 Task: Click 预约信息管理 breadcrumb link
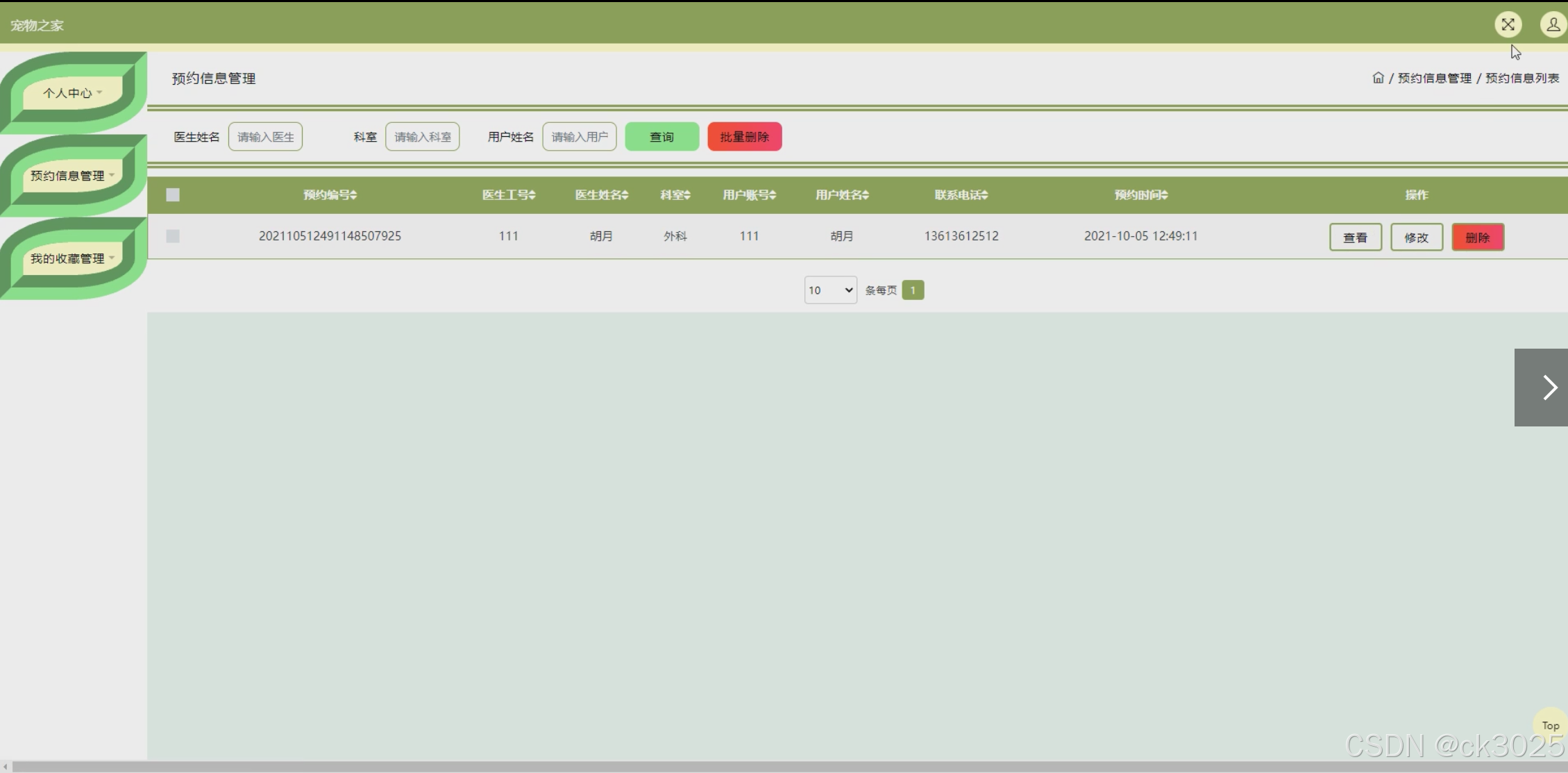(1434, 78)
